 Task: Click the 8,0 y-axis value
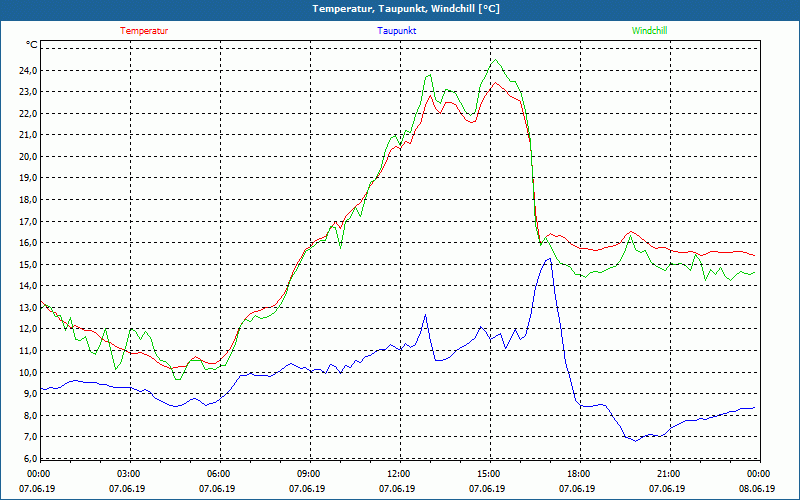tap(31, 415)
